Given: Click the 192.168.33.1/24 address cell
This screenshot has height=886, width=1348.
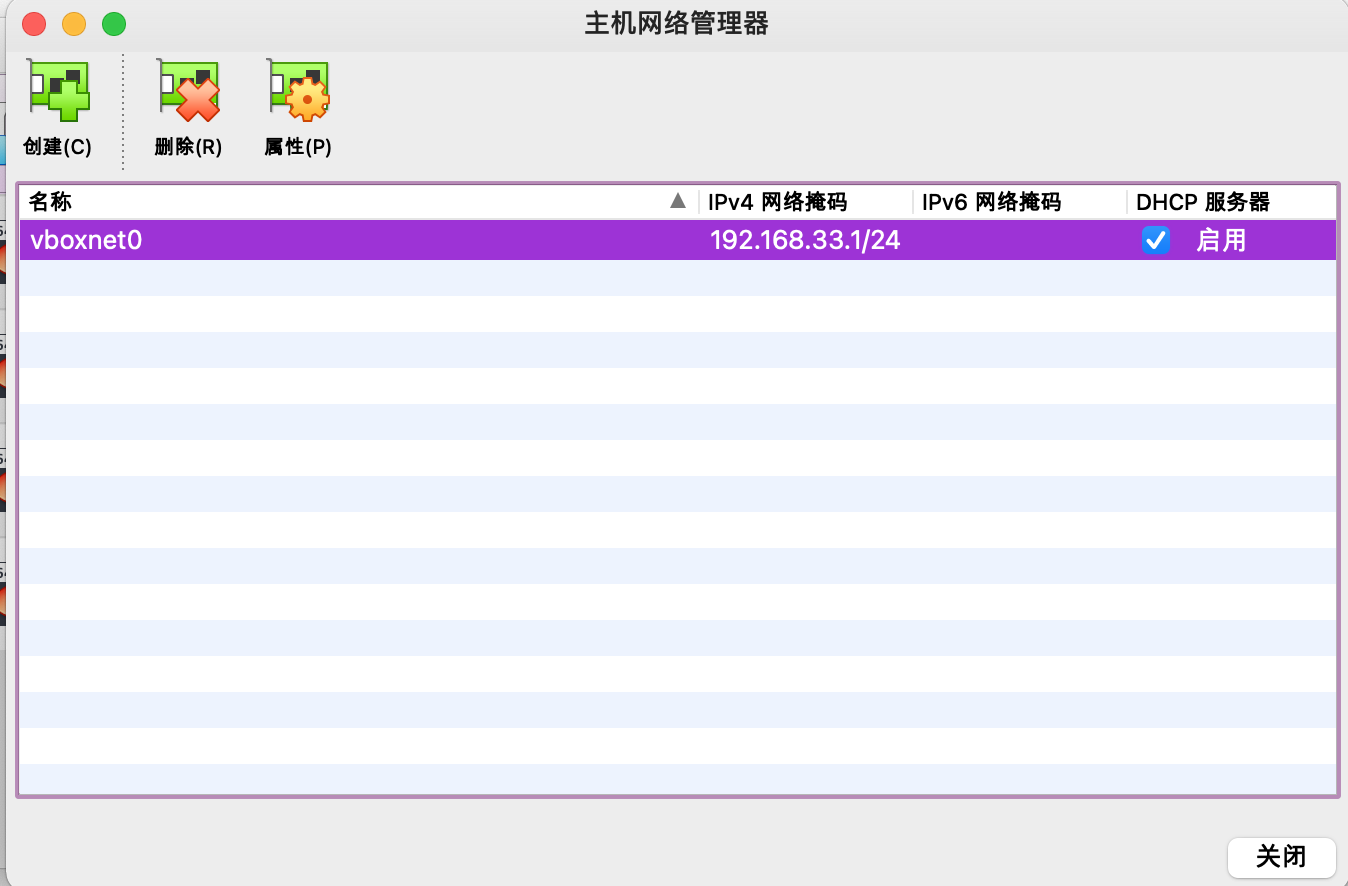Looking at the screenshot, I should 805,240.
